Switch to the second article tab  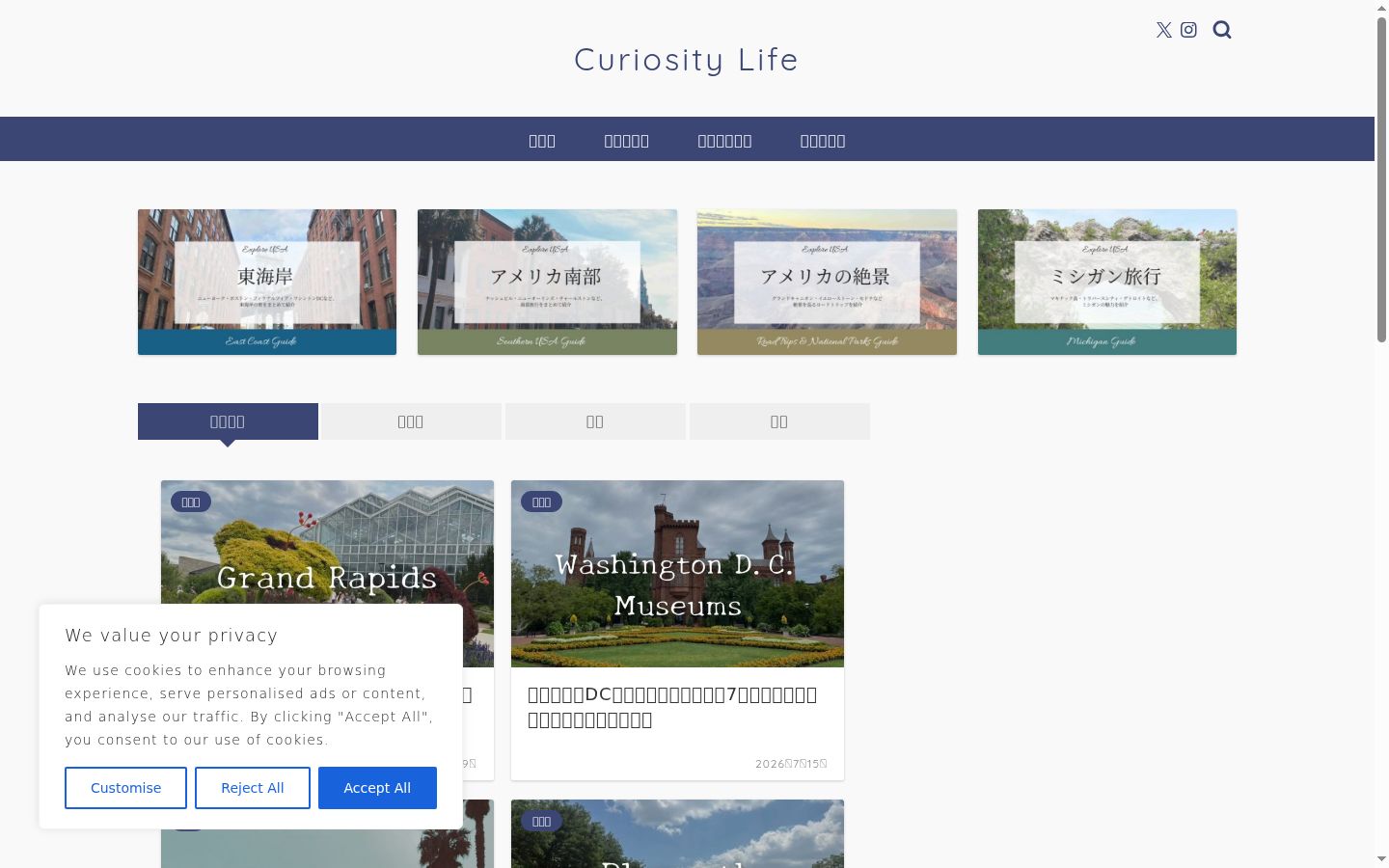(411, 421)
